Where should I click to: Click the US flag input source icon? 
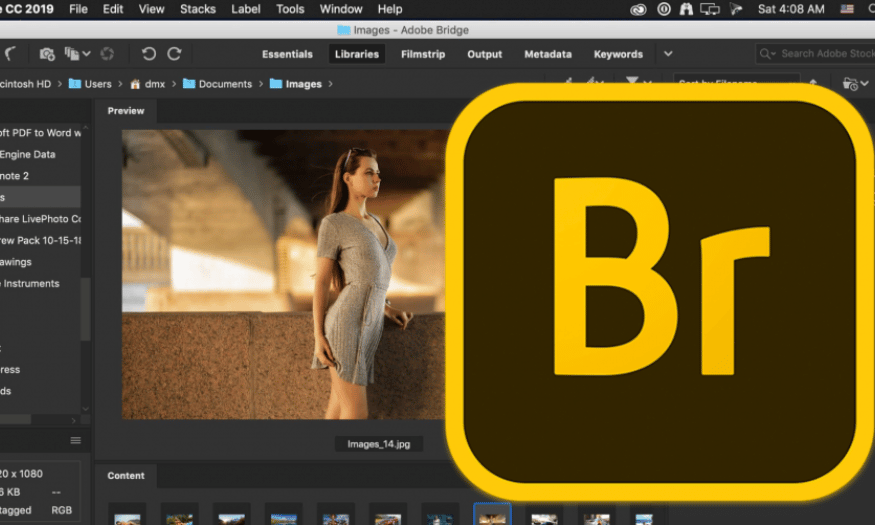(847, 9)
